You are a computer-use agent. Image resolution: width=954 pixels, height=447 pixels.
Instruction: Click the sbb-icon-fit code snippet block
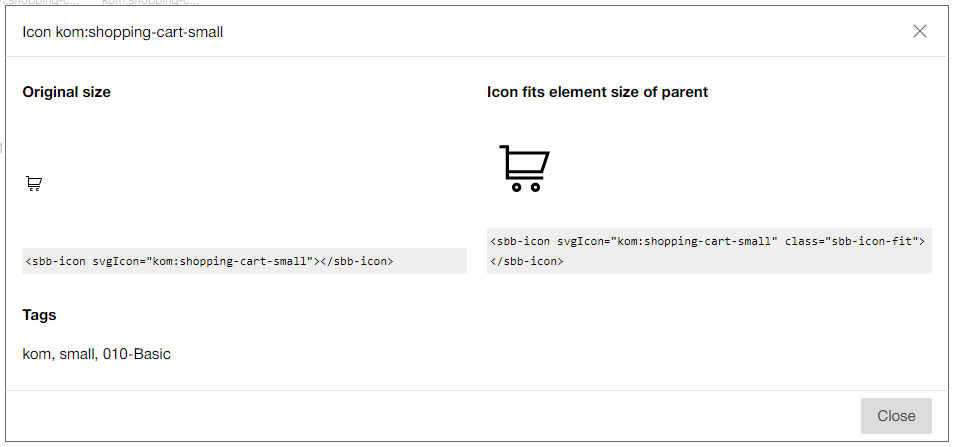pyautogui.click(x=708, y=251)
